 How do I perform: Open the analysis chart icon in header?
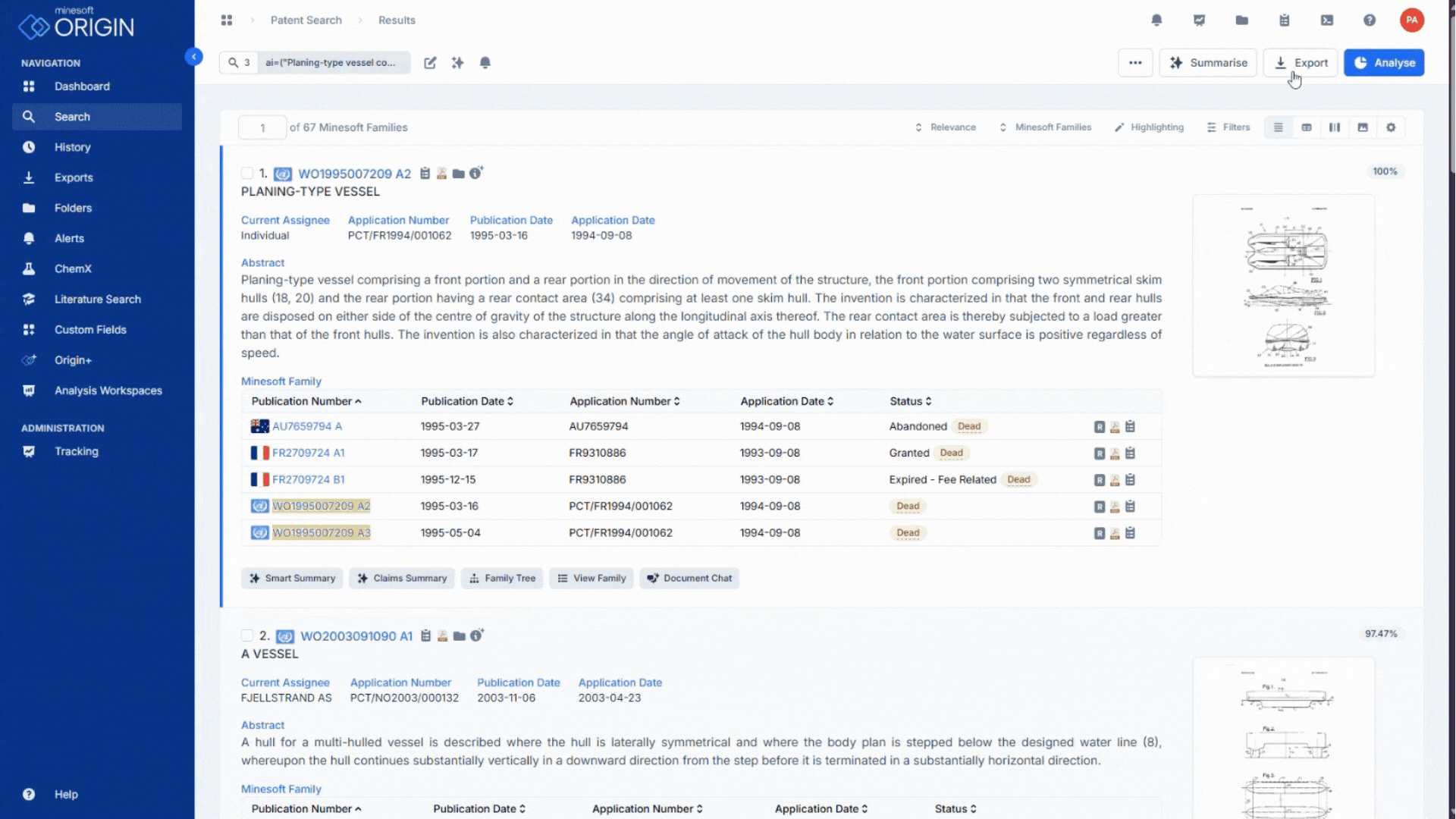1199,20
